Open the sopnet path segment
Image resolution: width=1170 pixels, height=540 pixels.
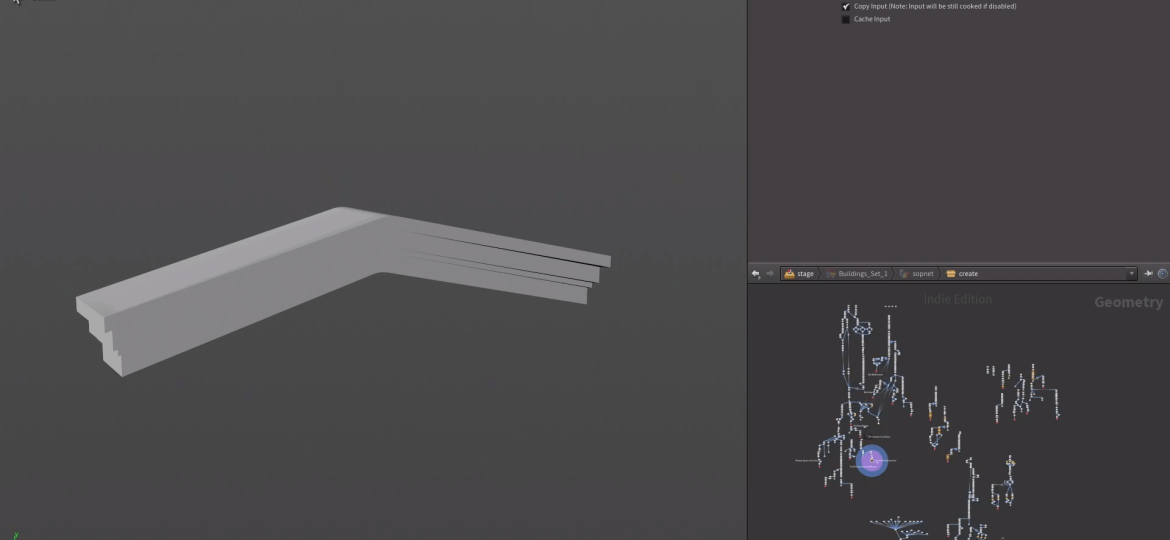coord(921,274)
